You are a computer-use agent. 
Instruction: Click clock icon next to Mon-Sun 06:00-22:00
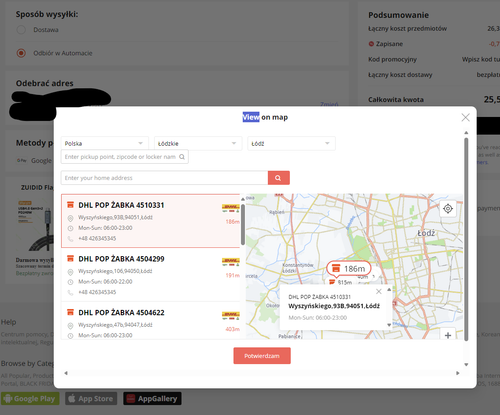tap(70, 282)
